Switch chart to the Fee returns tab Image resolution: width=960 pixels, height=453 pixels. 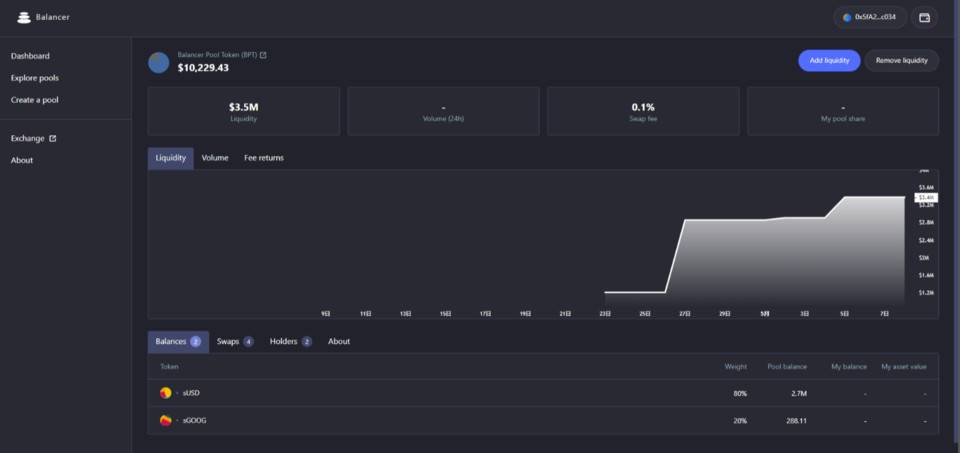pyautogui.click(x=264, y=158)
